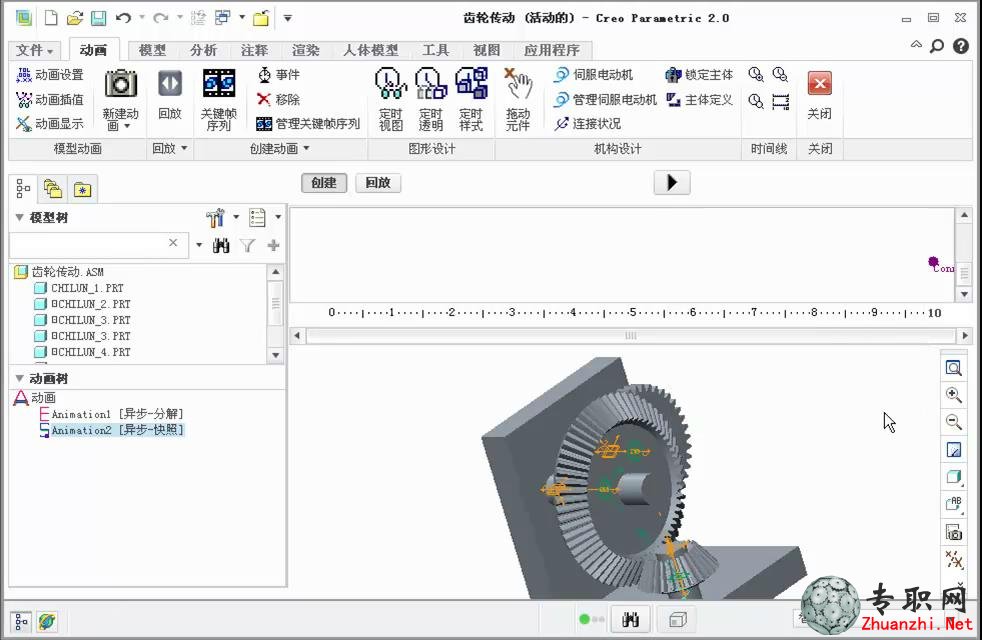
Task: Click the timeline frame range icon
Action: click(x=780, y=101)
